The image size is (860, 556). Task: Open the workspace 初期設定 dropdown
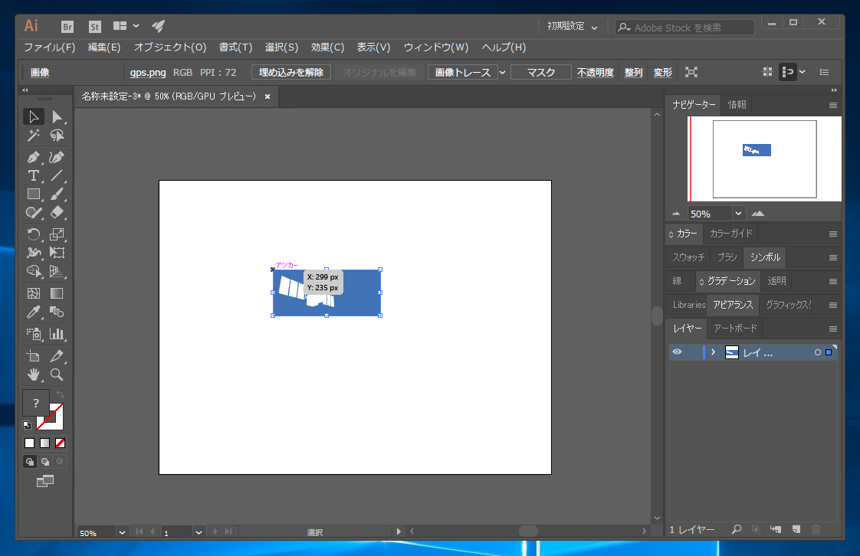[x=572, y=26]
